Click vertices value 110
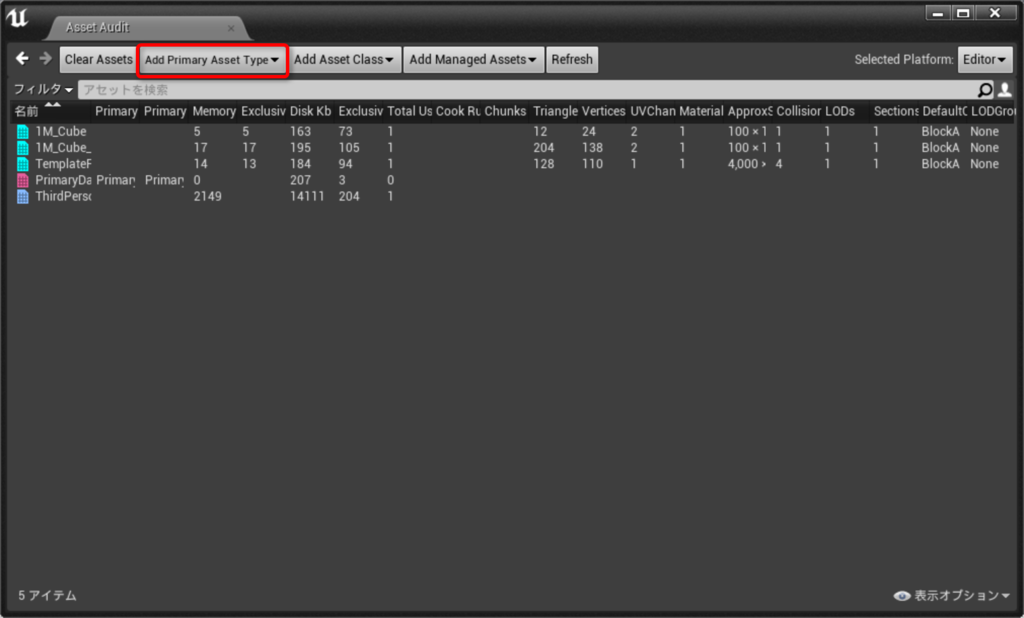 592,164
